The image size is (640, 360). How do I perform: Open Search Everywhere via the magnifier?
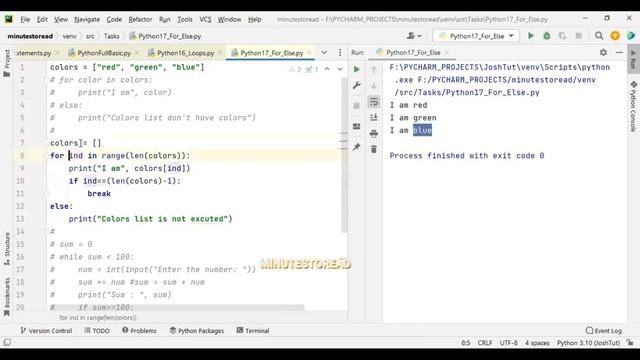click(x=599, y=36)
